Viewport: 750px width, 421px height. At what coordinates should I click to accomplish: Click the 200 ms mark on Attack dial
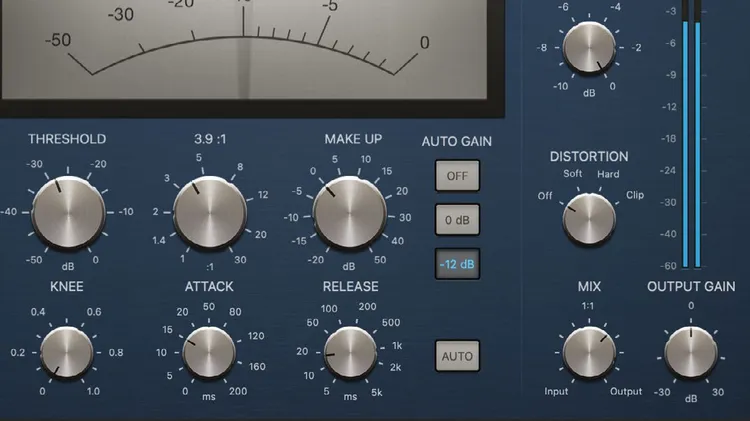tap(238, 391)
